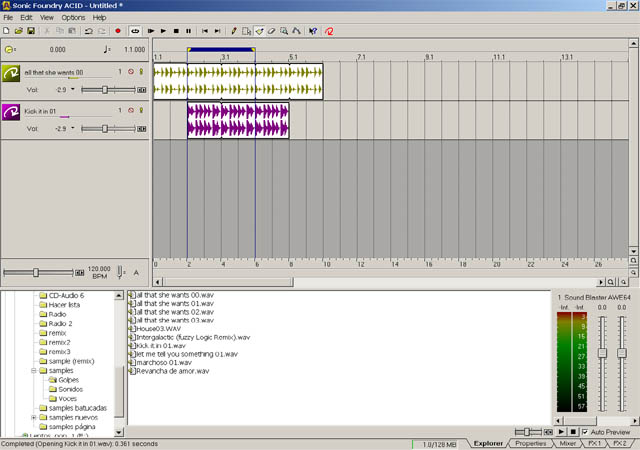Click the clock icon beside the 0.000 time
This screenshot has width=640, height=450.
pyautogui.click(x=9, y=49)
